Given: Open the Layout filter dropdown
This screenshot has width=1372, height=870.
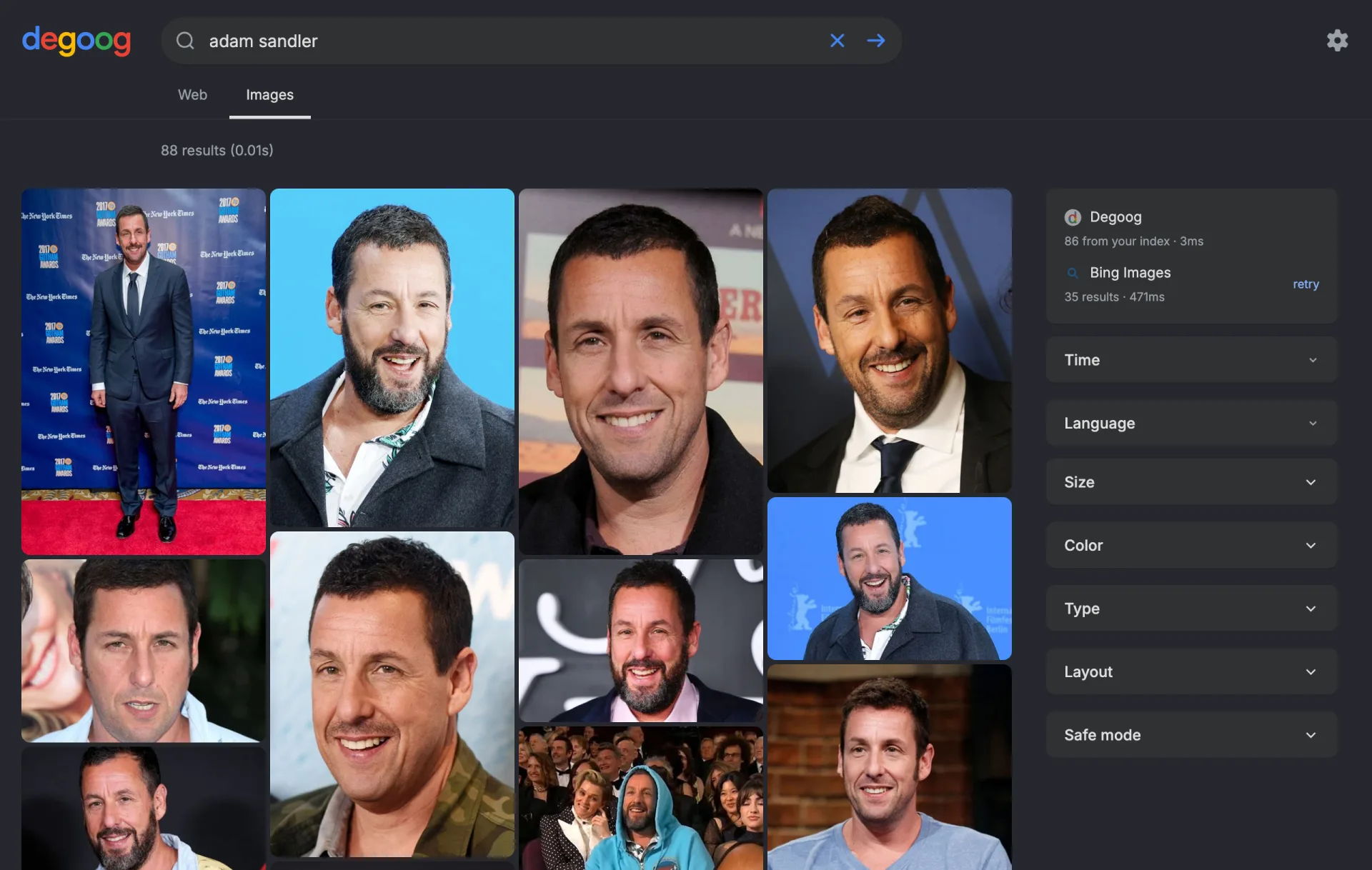Looking at the screenshot, I should [x=1191, y=672].
